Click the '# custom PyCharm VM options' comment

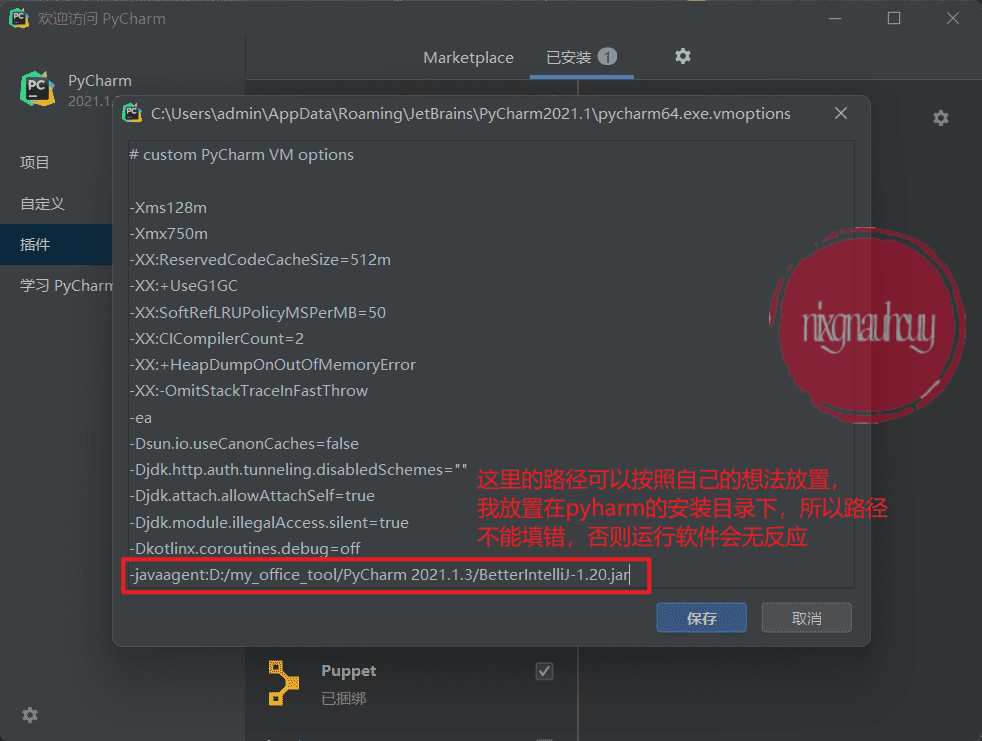point(242,155)
